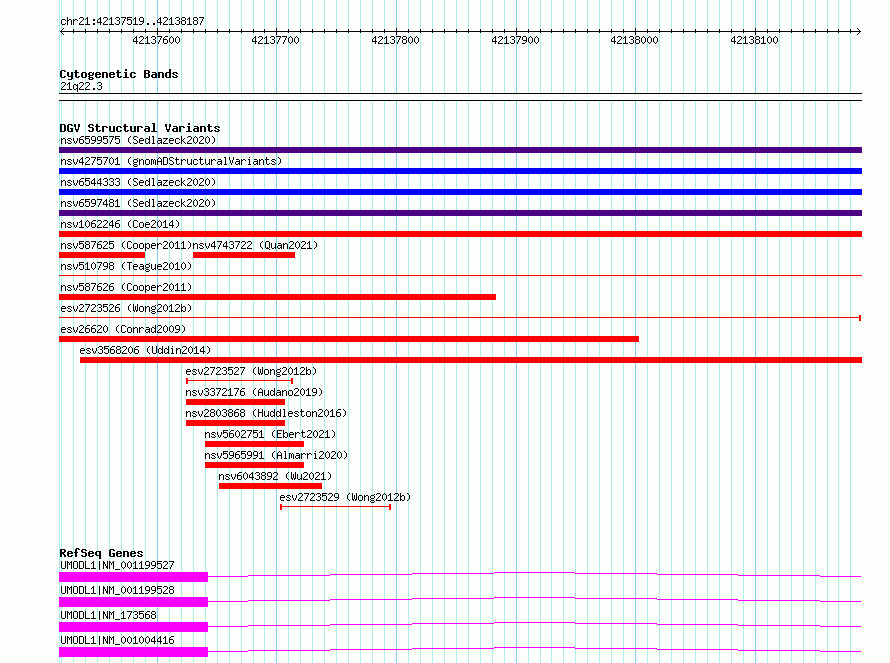
Task: Click the chr21:42137519..42138187 coordinate label
Action: coord(132,21)
